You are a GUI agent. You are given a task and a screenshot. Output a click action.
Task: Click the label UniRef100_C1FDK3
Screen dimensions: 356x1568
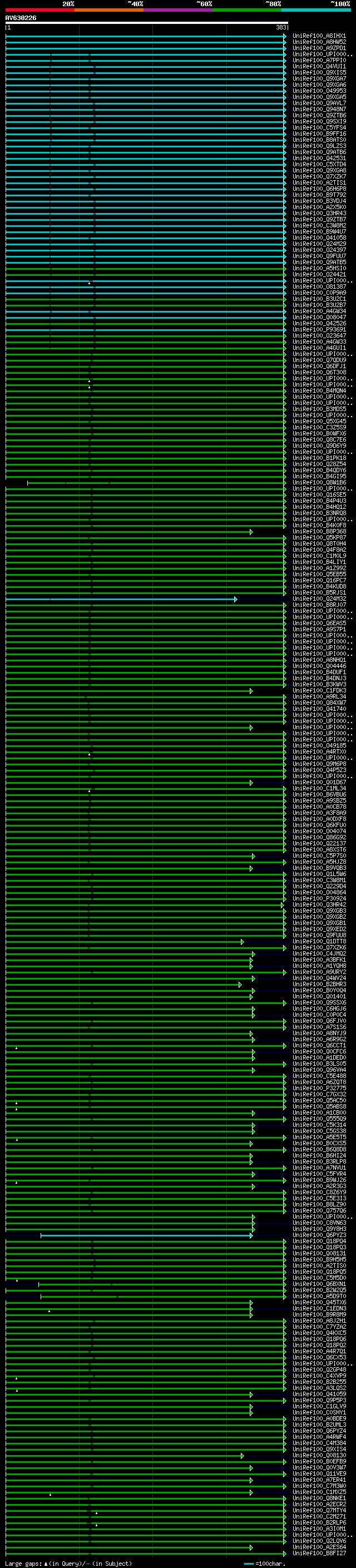click(319, 691)
